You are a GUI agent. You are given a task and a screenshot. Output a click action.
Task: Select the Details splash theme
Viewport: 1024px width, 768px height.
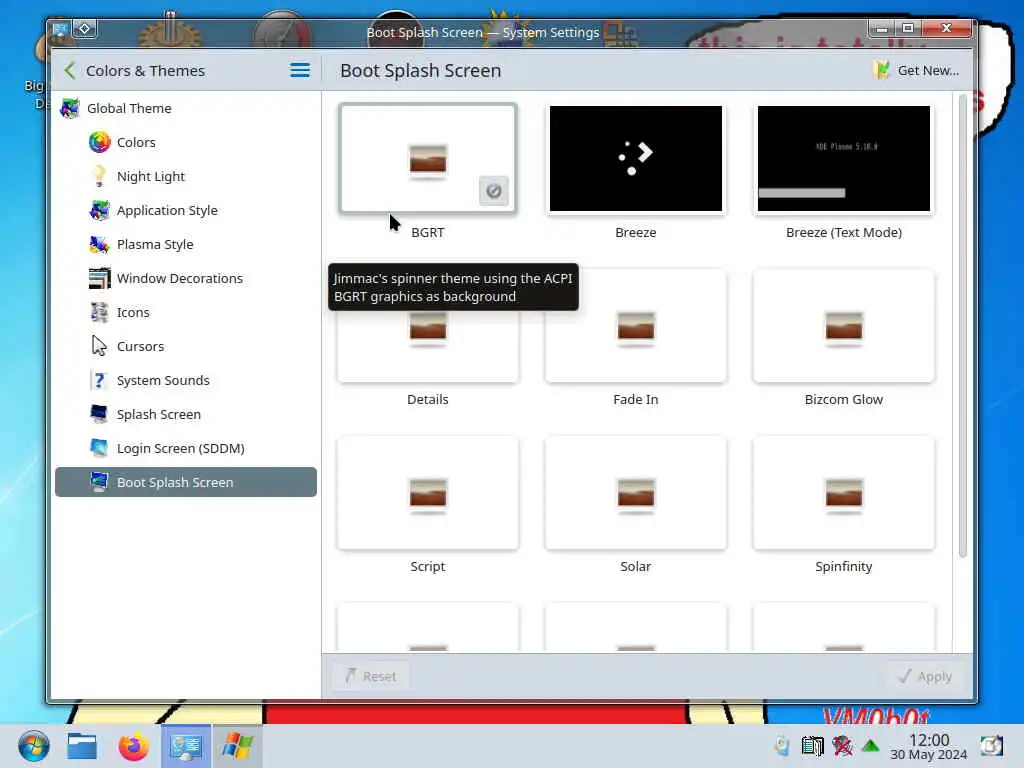pyautogui.click(x=428, y=327)
